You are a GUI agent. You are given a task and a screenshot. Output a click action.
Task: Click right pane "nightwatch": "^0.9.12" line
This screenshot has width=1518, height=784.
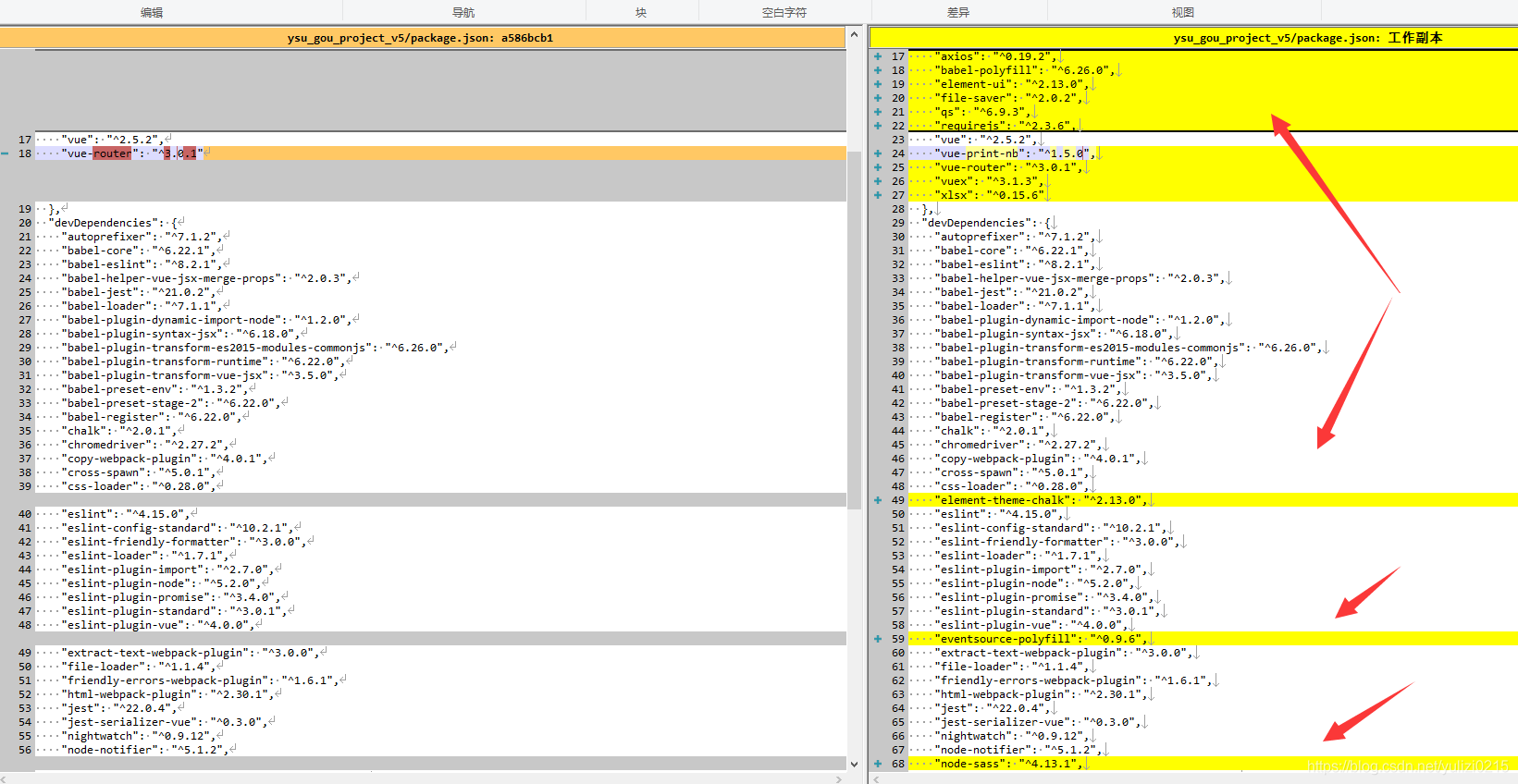click(1213, 736)
